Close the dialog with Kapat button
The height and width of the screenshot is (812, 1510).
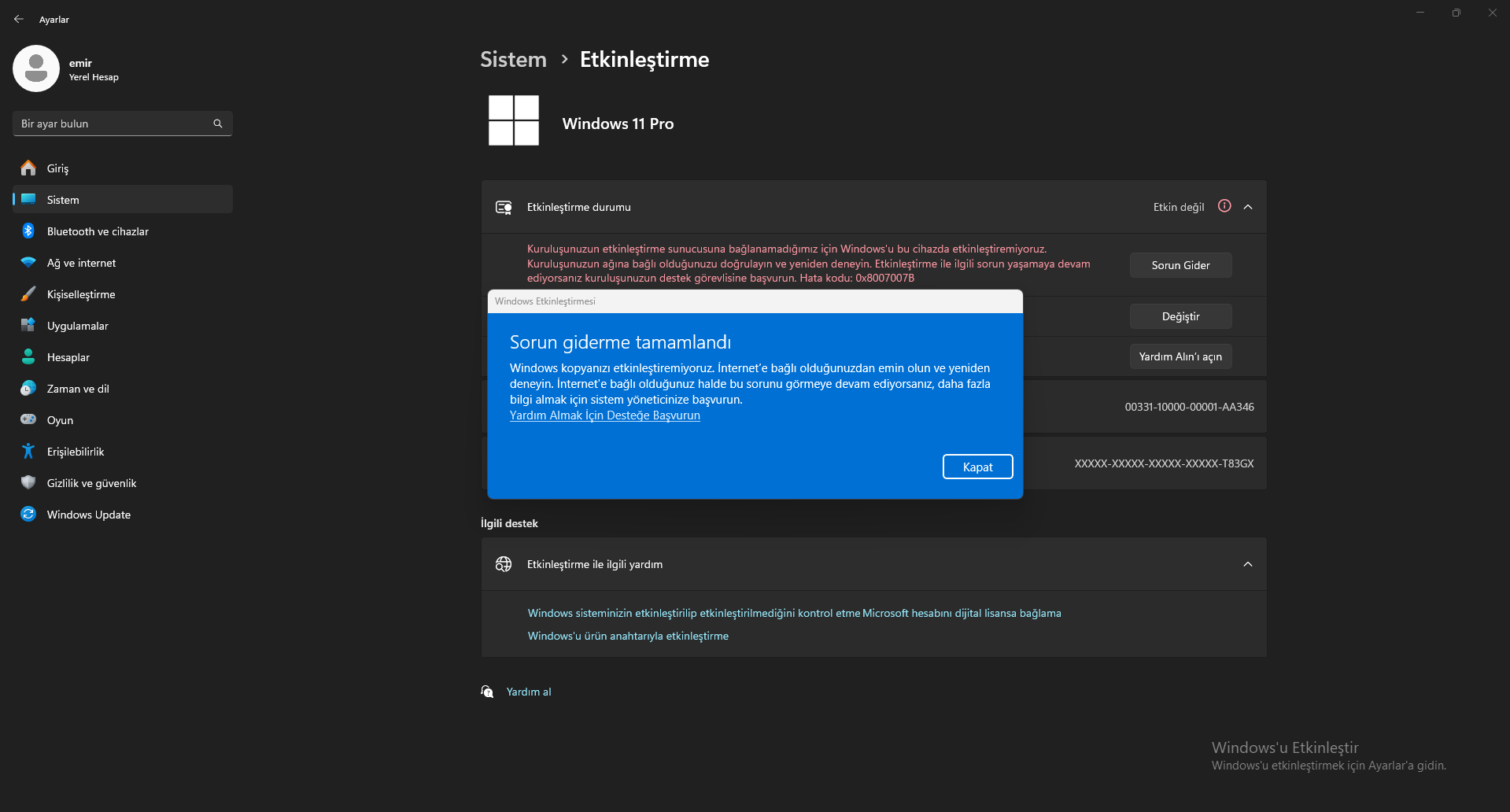[978, 467]
